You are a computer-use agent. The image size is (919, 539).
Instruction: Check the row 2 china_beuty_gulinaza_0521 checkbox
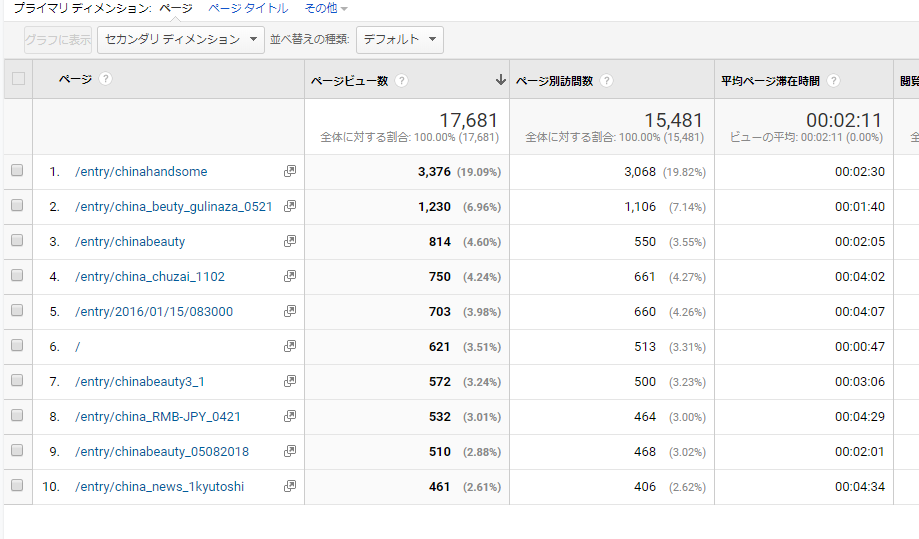17,205
